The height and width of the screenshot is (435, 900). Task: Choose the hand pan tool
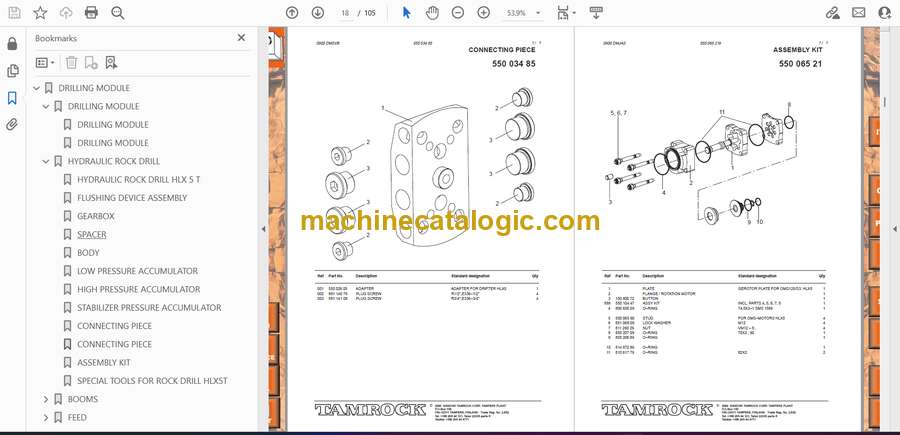[x=432, y=13]
